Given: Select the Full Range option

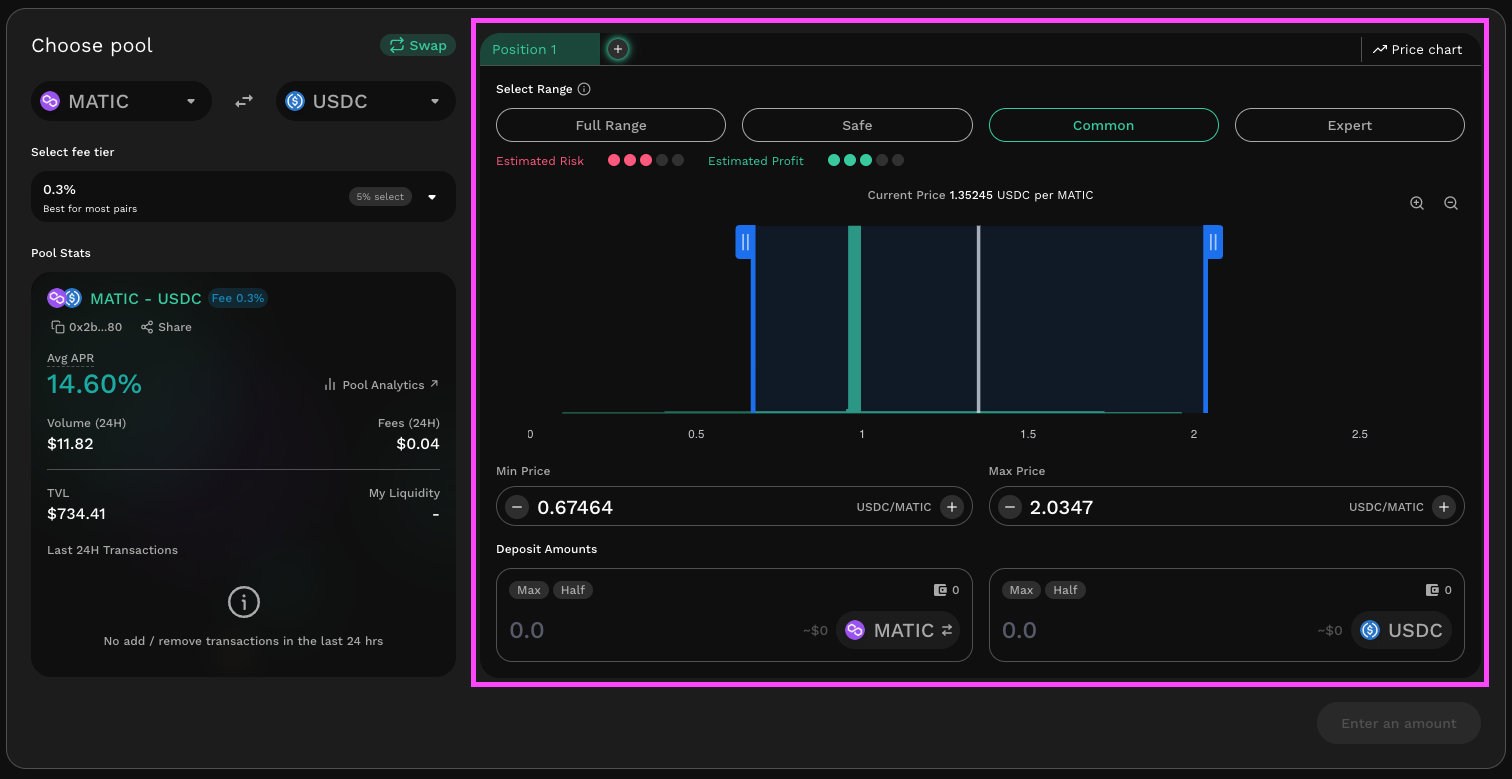Looking at the screenshot, I should pos(611,125).
